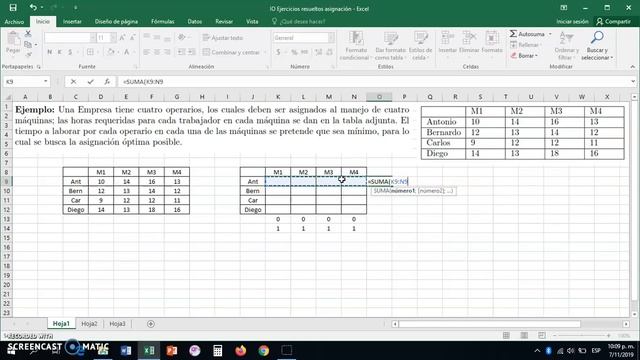Screen dimensions: 640x360
Task: Click the Copy icon in clipboard group
Action: 28,44
